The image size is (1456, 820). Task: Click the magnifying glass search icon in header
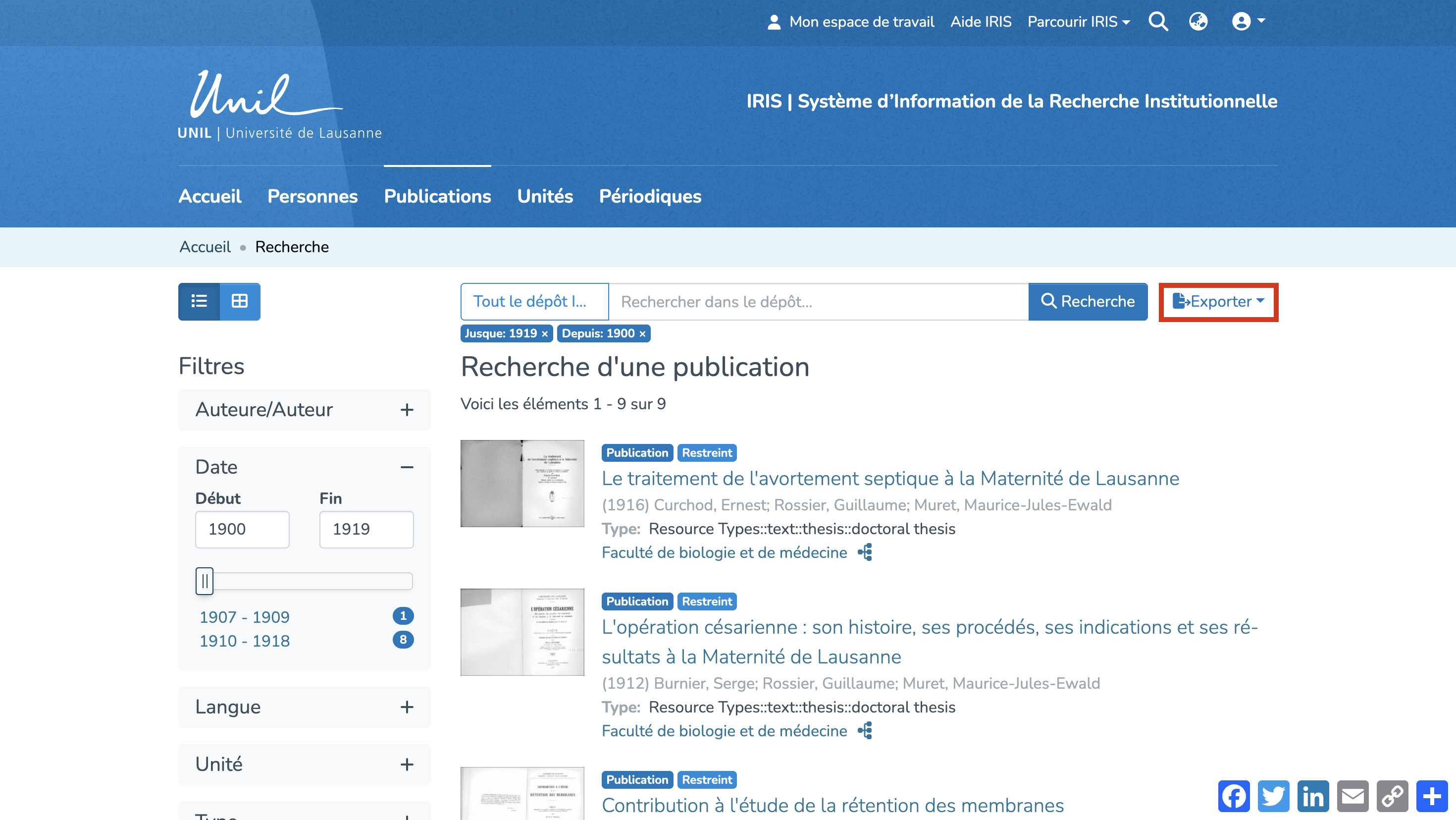point(1158,21)
